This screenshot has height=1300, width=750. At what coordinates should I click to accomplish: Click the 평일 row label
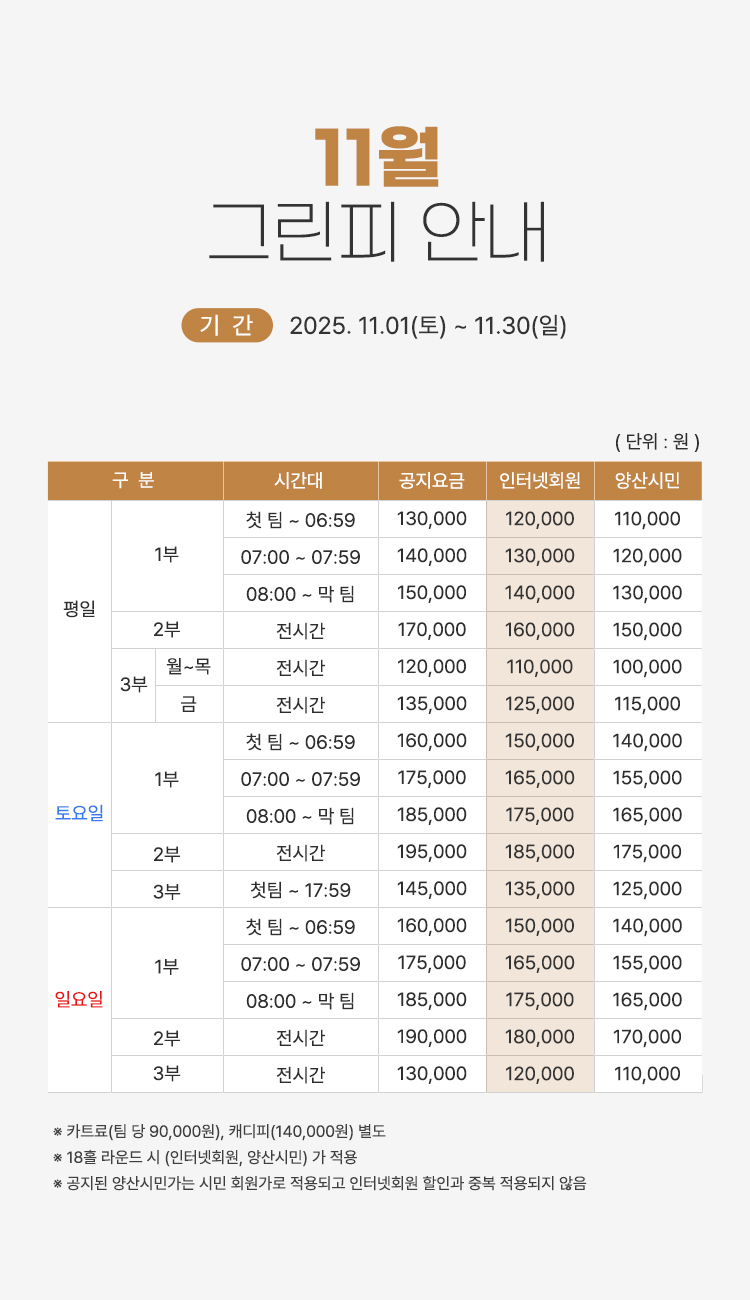tap(79, 609)
